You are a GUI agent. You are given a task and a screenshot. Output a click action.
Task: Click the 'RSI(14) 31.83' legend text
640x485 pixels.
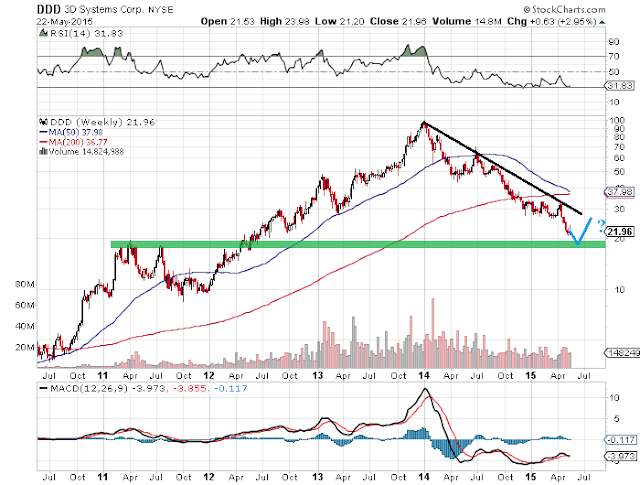pos(86,33)
